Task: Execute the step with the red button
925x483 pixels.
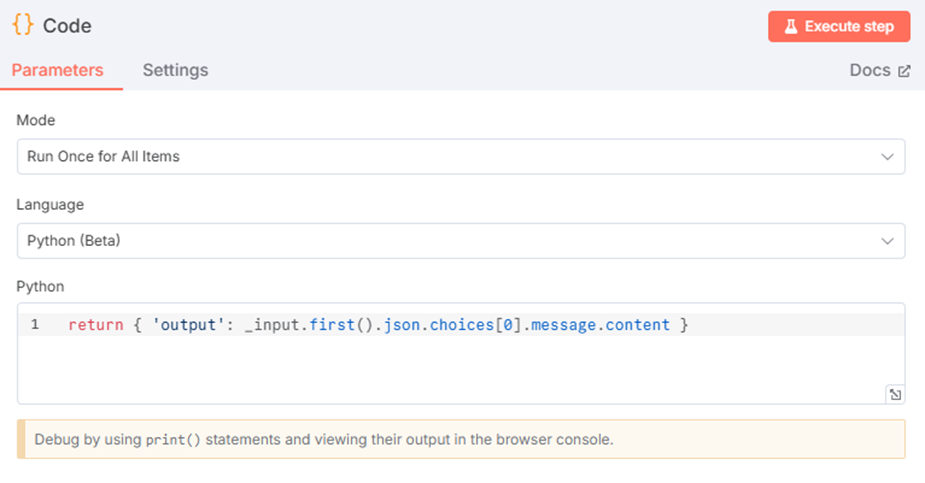Action: click(839, 27)
